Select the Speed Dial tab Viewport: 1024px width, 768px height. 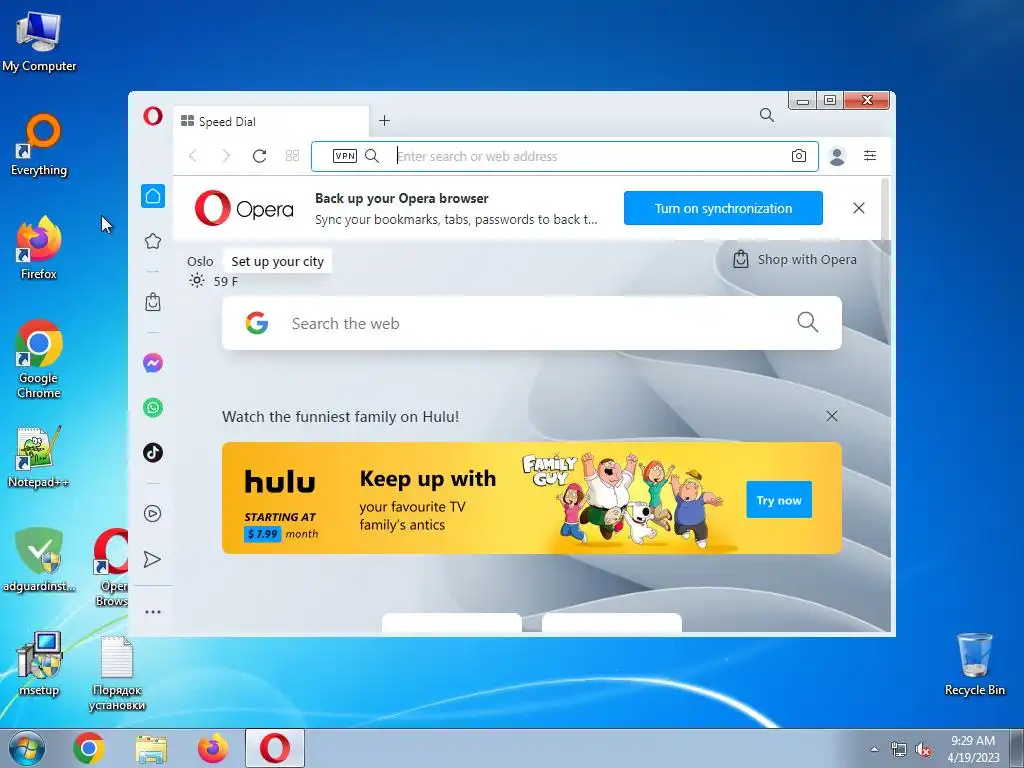tap(271, 121)
